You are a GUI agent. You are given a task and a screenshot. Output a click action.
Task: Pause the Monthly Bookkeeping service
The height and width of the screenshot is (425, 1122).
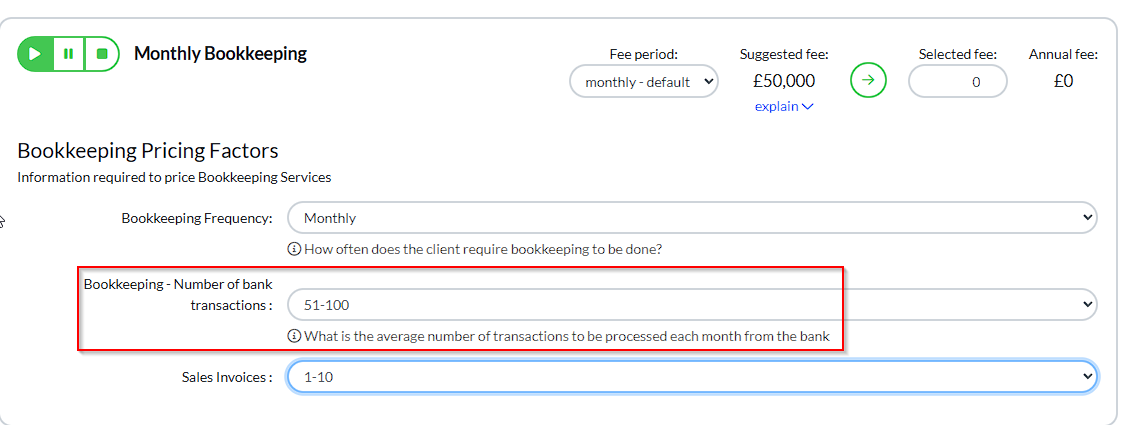coord(68,54)
